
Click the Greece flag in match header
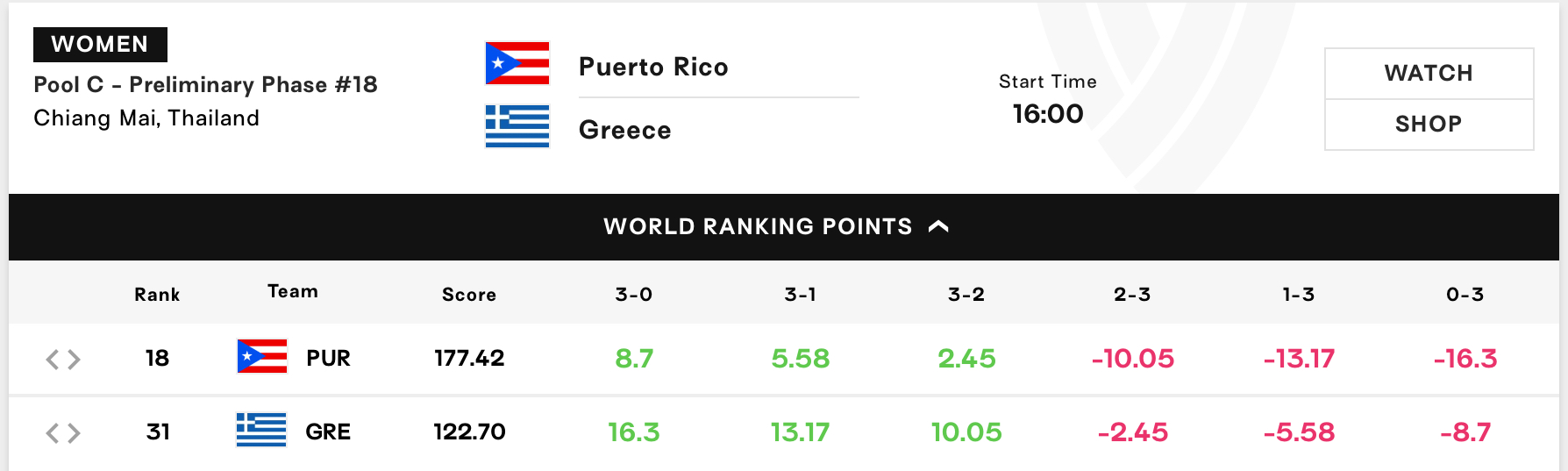[x=517, y=126]
